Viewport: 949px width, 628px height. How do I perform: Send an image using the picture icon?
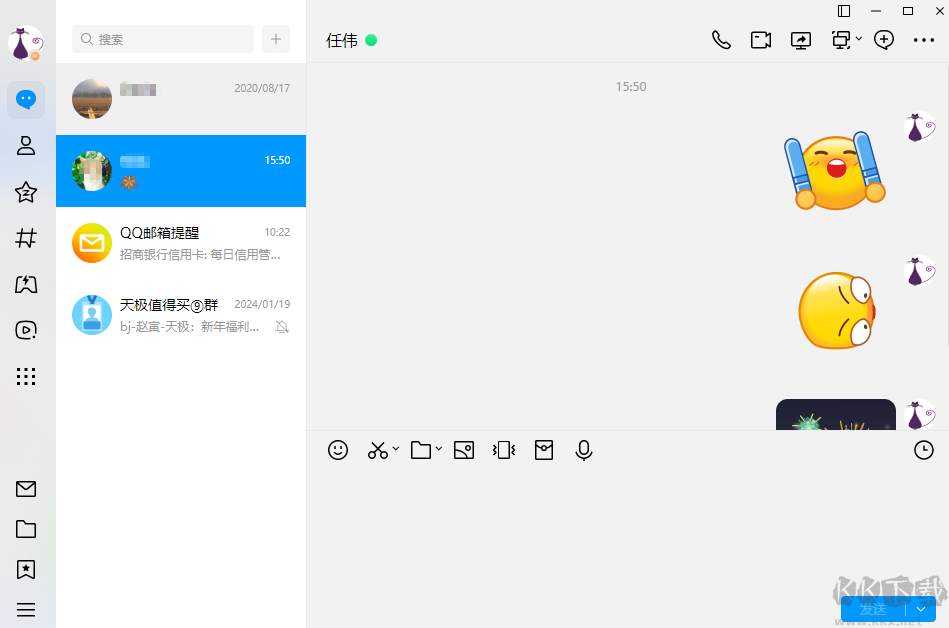tap(463, 450)
